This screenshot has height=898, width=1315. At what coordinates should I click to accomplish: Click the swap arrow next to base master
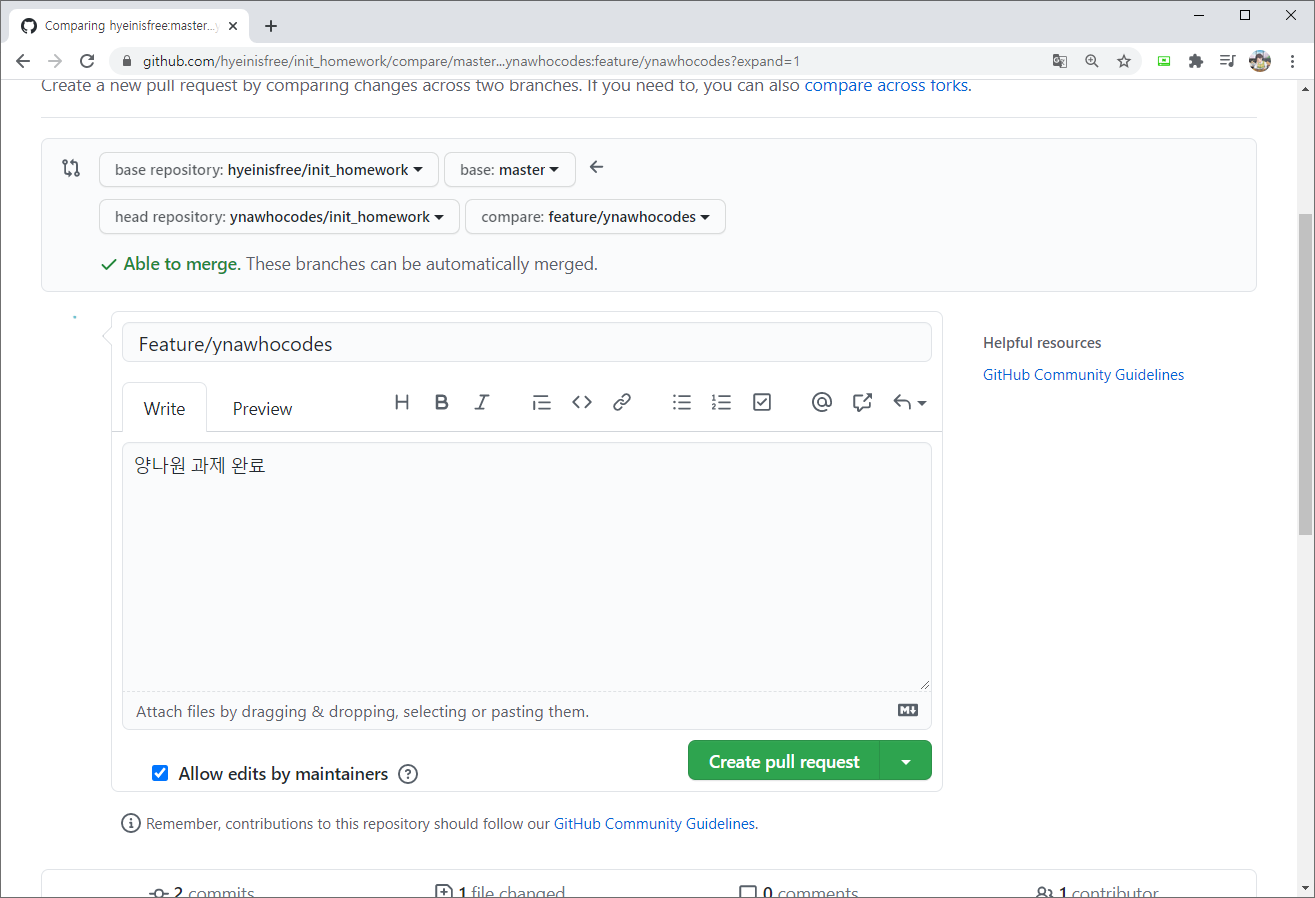point(597,167)
